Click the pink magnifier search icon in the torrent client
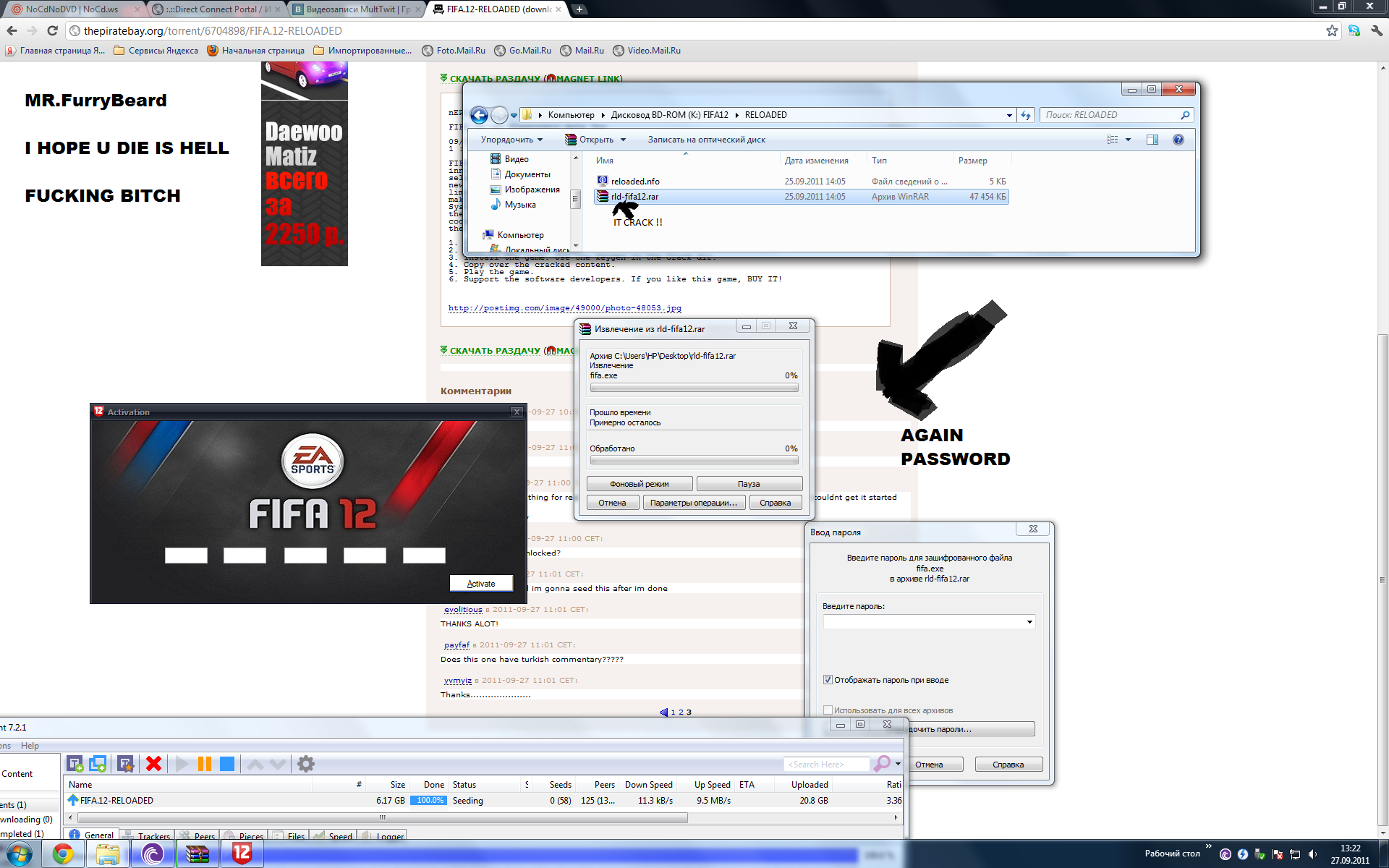This screenshot has height=868, width=1389. (x=882, y=763)
